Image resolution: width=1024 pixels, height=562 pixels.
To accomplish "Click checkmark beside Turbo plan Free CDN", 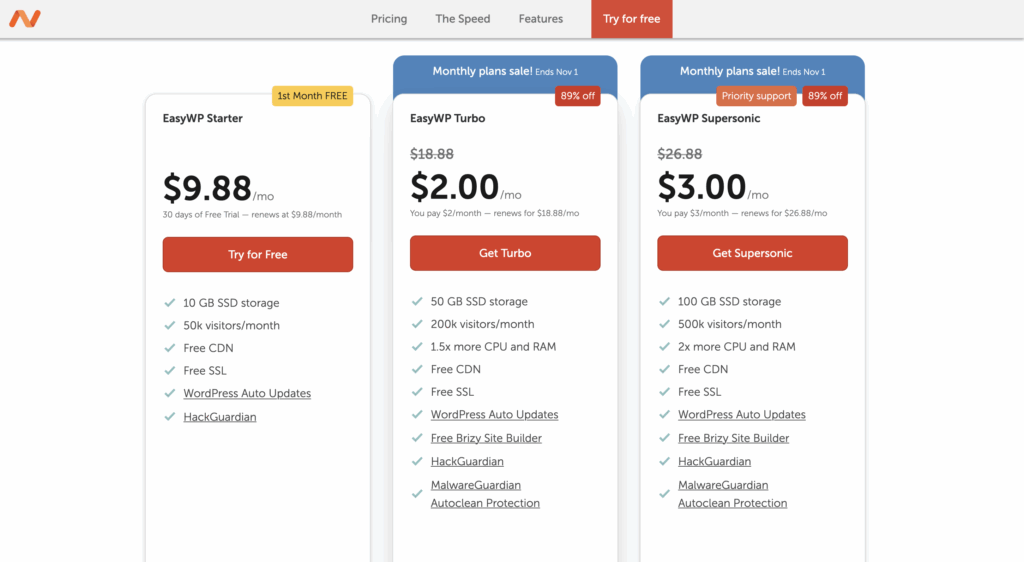I will tap(417, 369).
